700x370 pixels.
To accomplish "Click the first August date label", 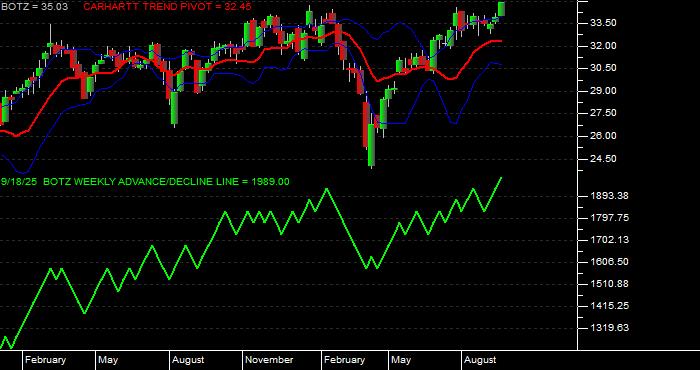I will coord(188,360).
